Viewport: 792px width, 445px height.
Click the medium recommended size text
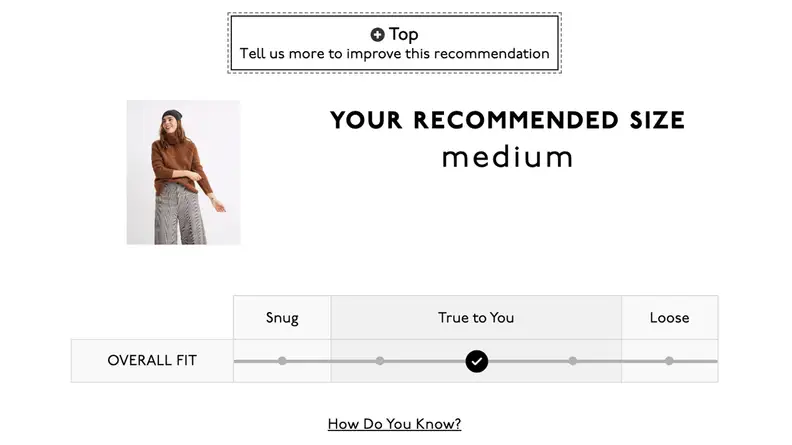point(508,157)
